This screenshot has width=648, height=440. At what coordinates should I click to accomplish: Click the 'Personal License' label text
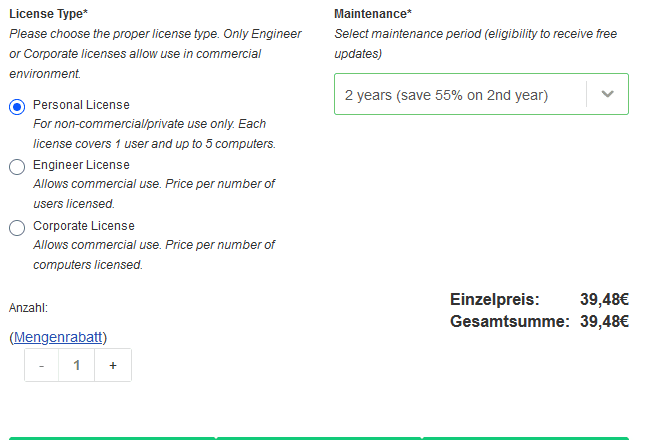[x=81, y=105]
